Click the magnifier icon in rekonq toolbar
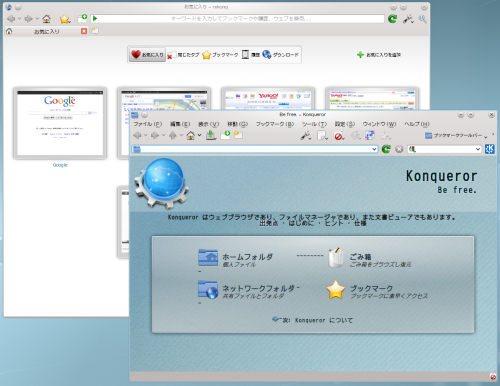 pos(422,19)
